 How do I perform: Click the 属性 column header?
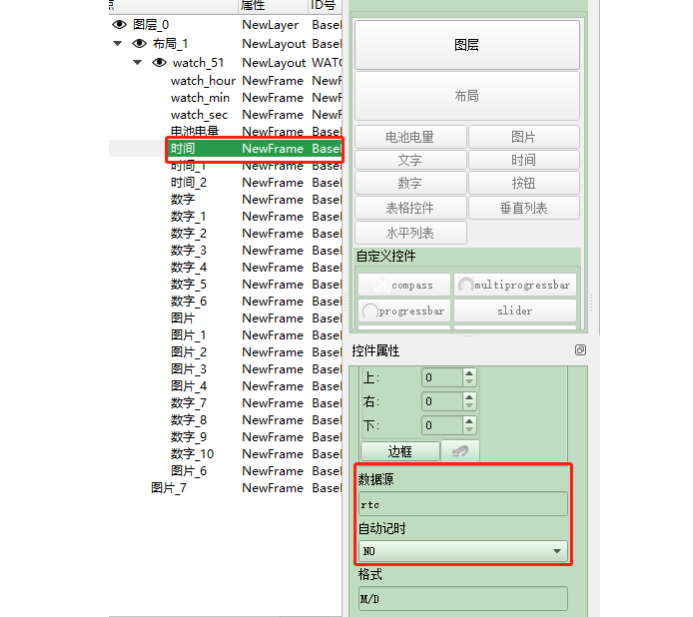pos(273,6)
